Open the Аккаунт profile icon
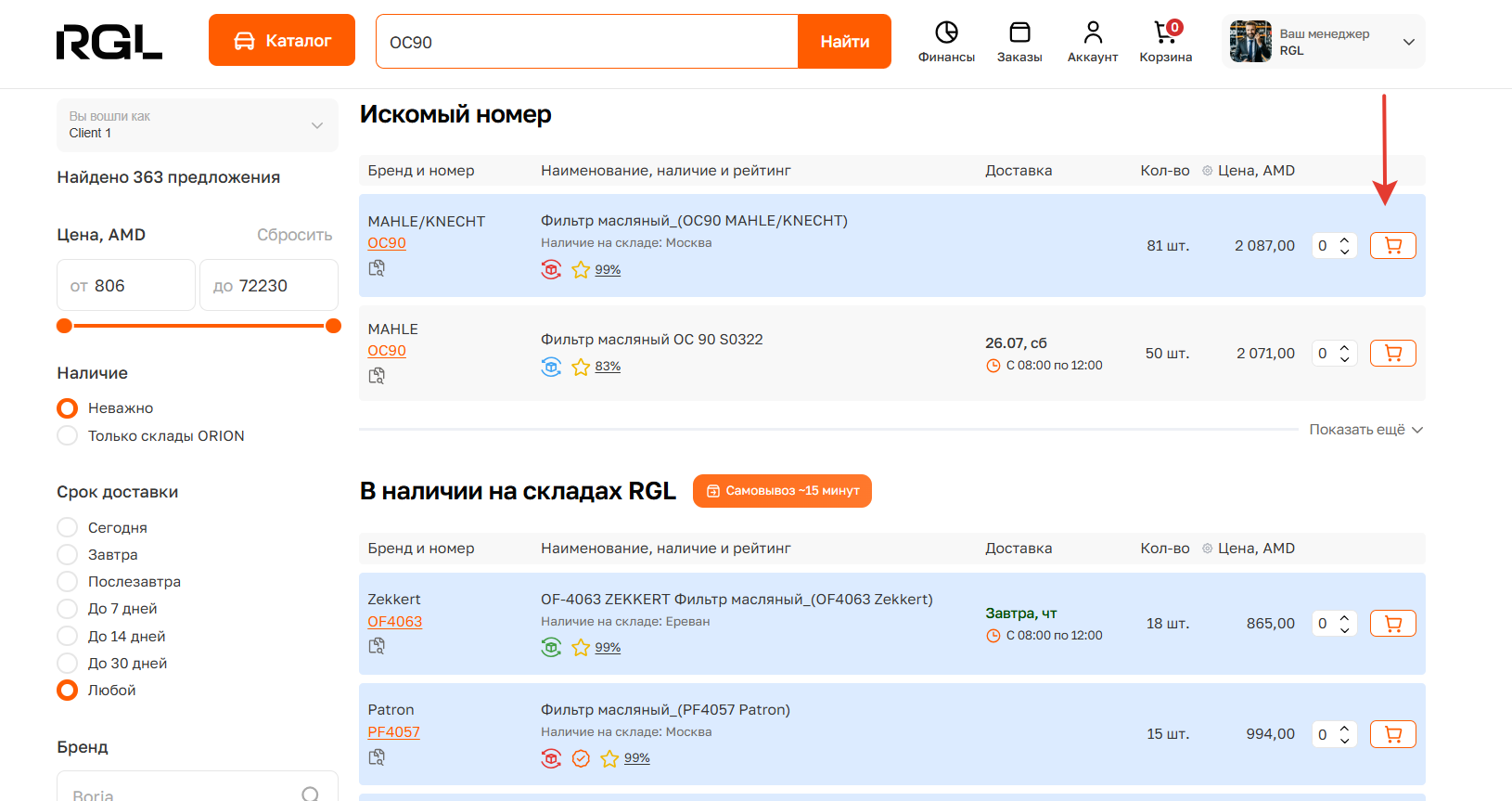The image size is (1512, 801). point(1093,32)
